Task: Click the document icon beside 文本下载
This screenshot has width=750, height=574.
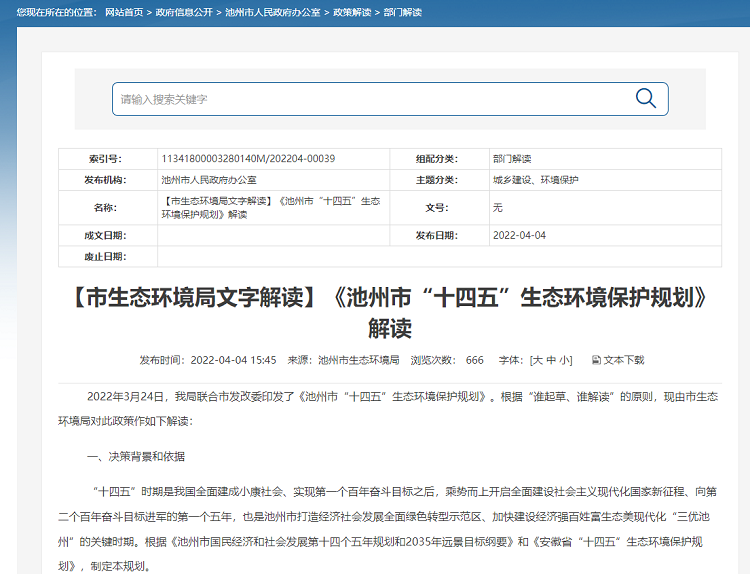Action: pos(596,360)
